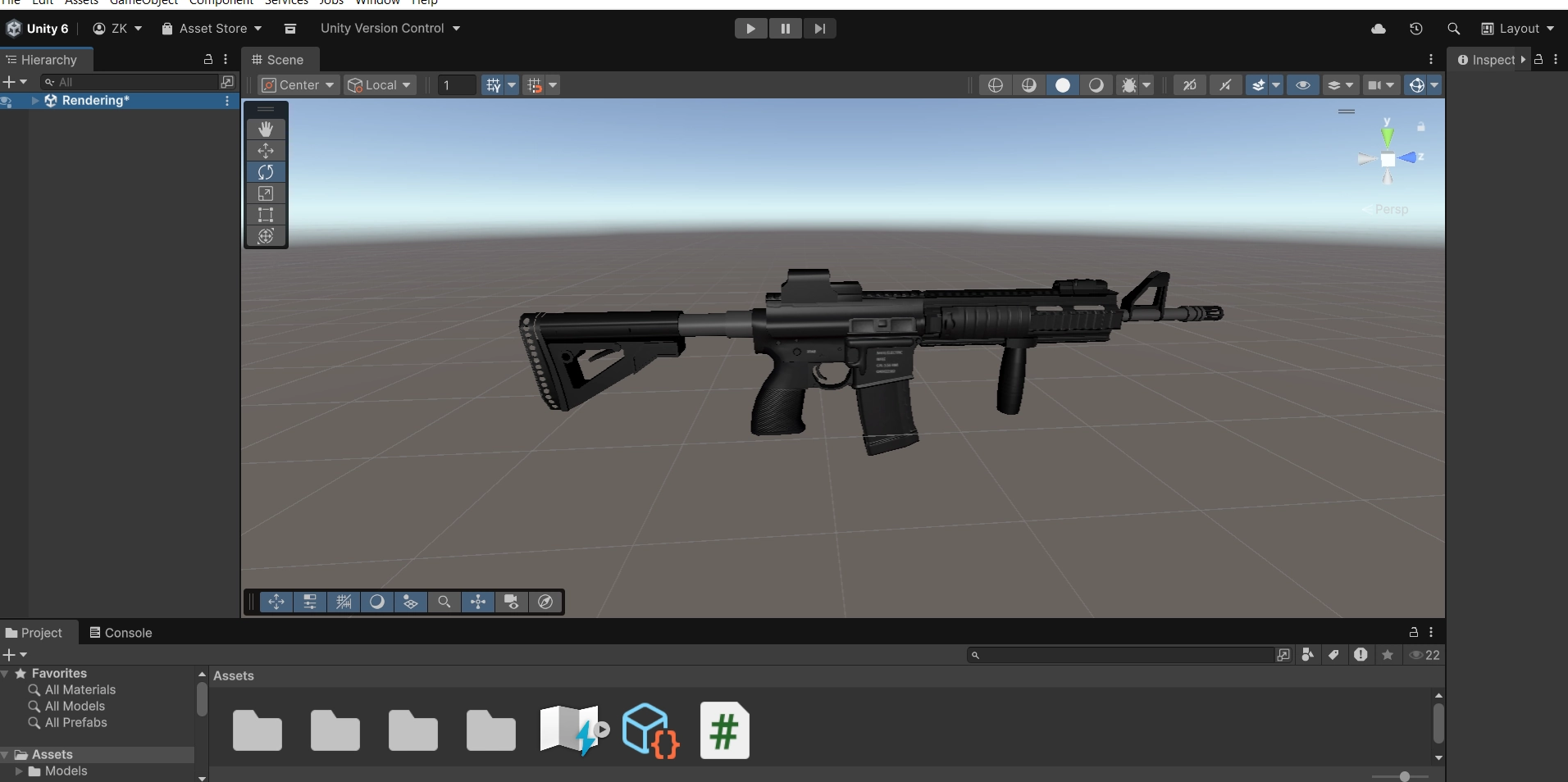
Task: Expand the Rendering scene in Hierarchy
Action: pos(35,101)
